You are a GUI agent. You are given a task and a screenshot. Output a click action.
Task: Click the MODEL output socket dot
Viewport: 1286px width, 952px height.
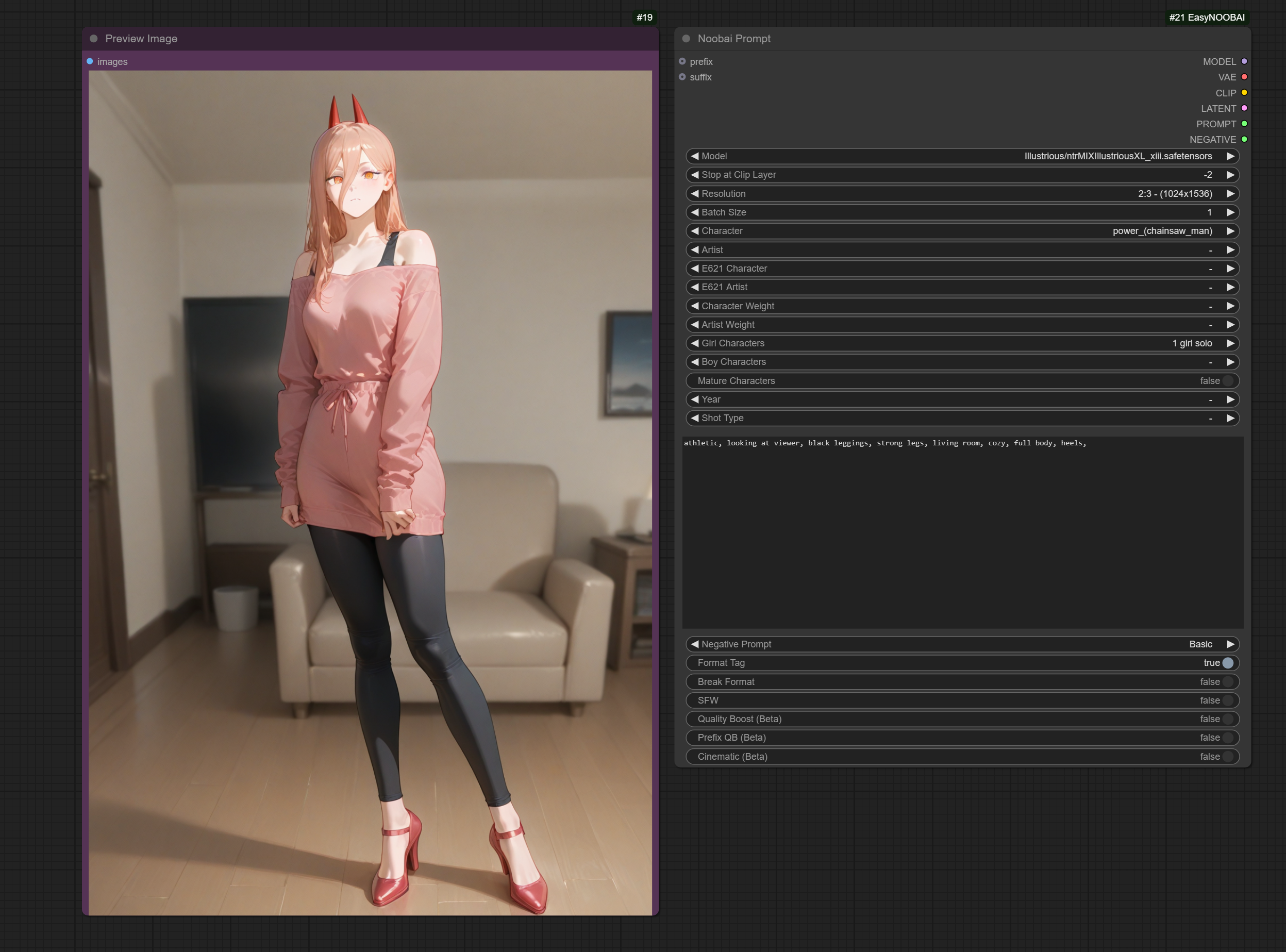[1244, 62]
